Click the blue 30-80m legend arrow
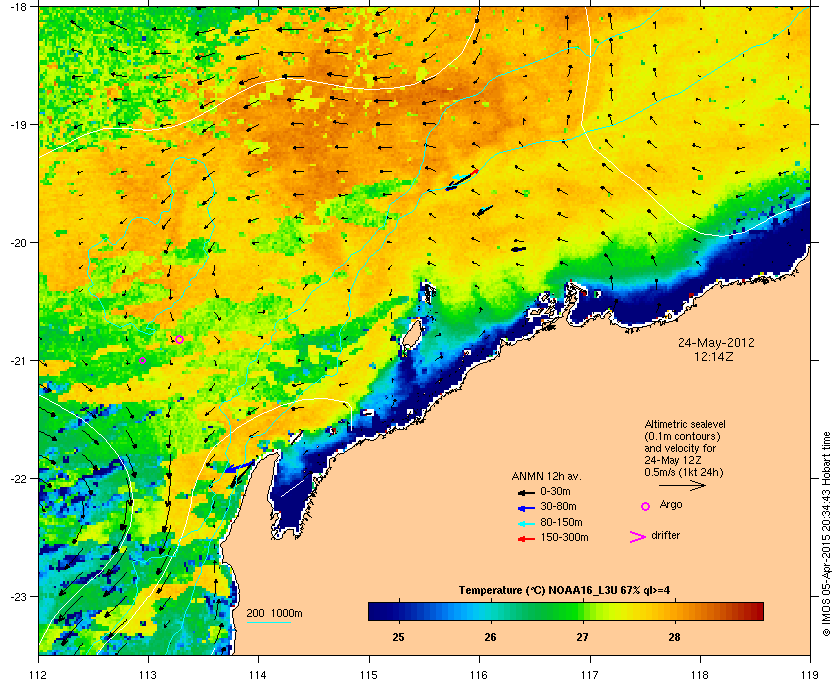Viewport: 840px width, 680px height. (x=526, y=507)
